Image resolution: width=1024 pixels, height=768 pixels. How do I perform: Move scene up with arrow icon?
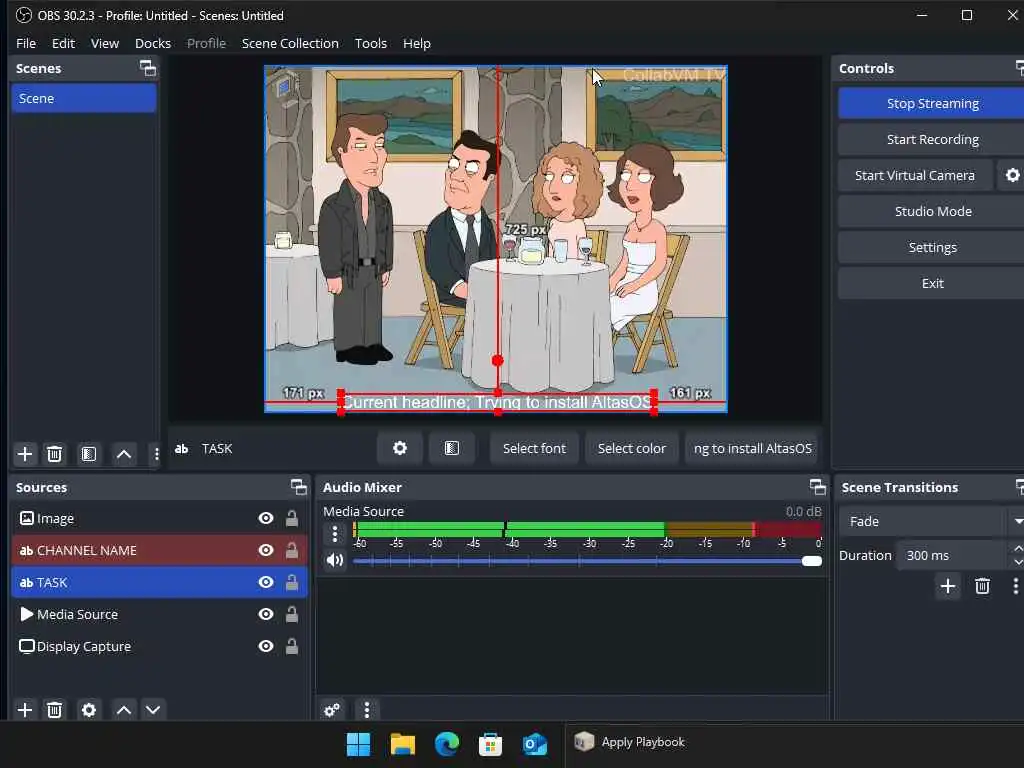point(124,454)
